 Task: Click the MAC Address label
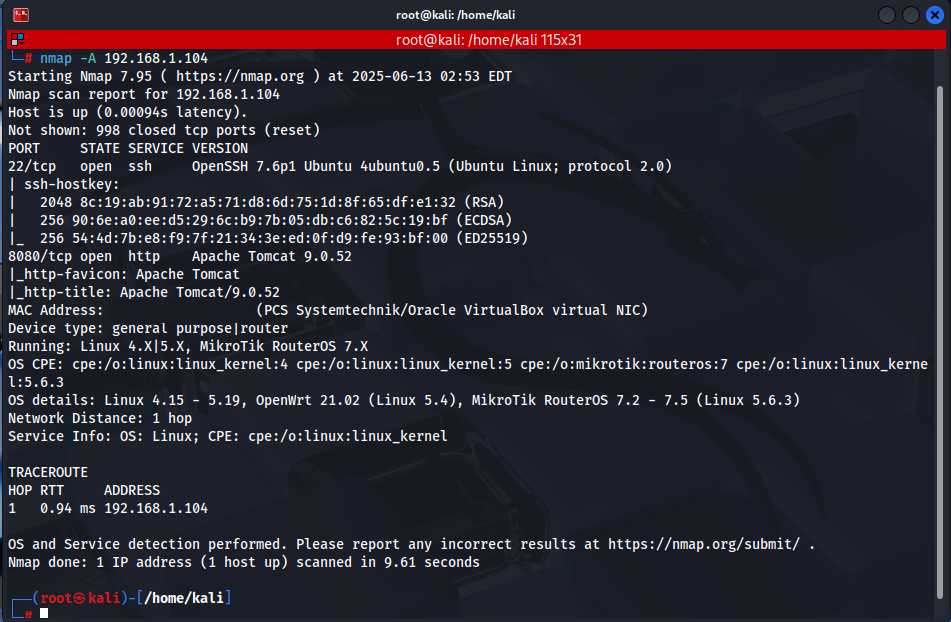[x=55, y=310]
